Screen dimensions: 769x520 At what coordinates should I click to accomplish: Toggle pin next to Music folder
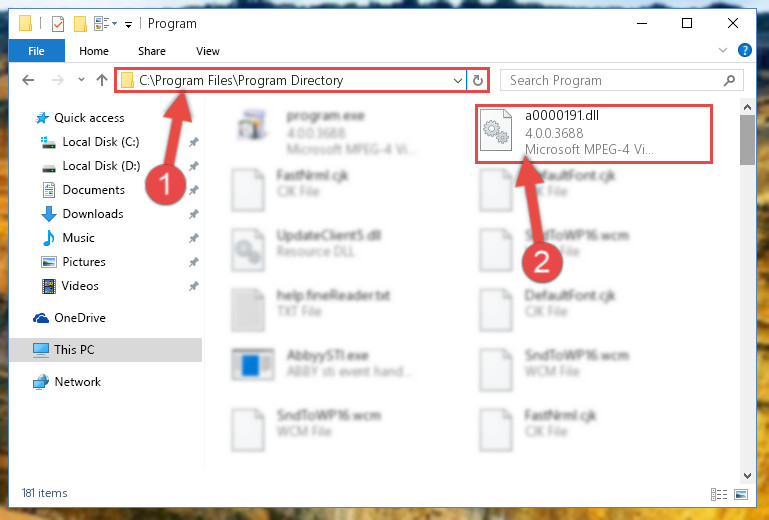tap(194, 238)
